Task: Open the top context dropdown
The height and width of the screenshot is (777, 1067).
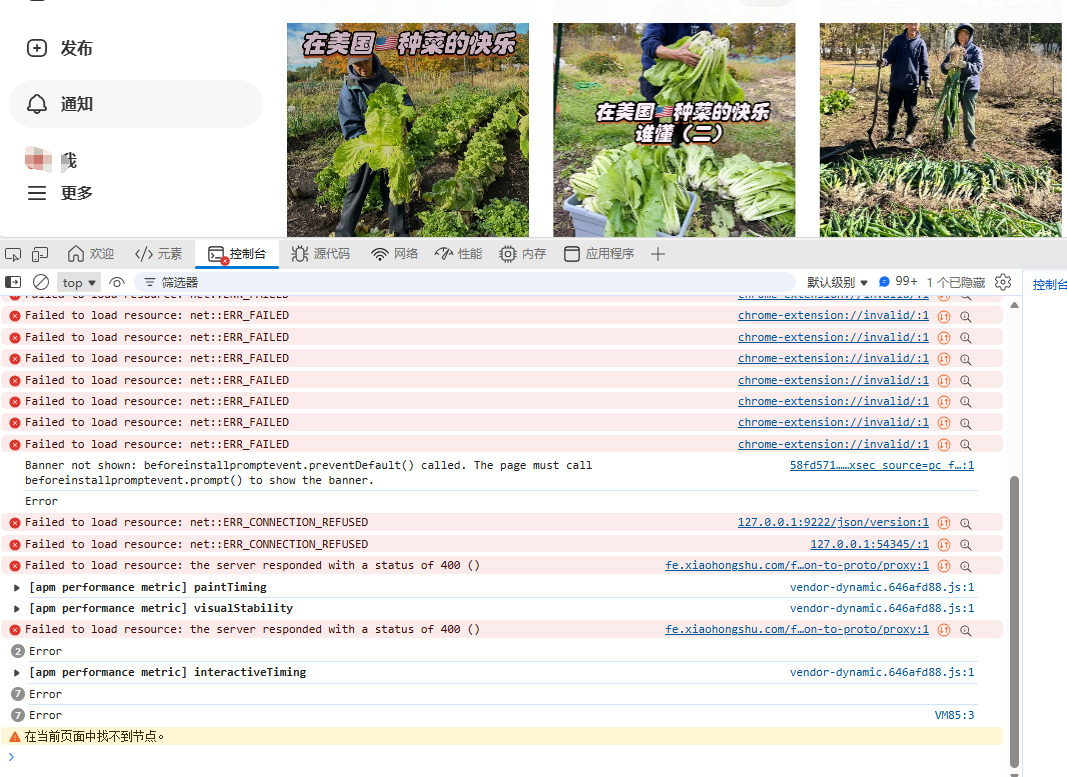Action: coord(80,283)
